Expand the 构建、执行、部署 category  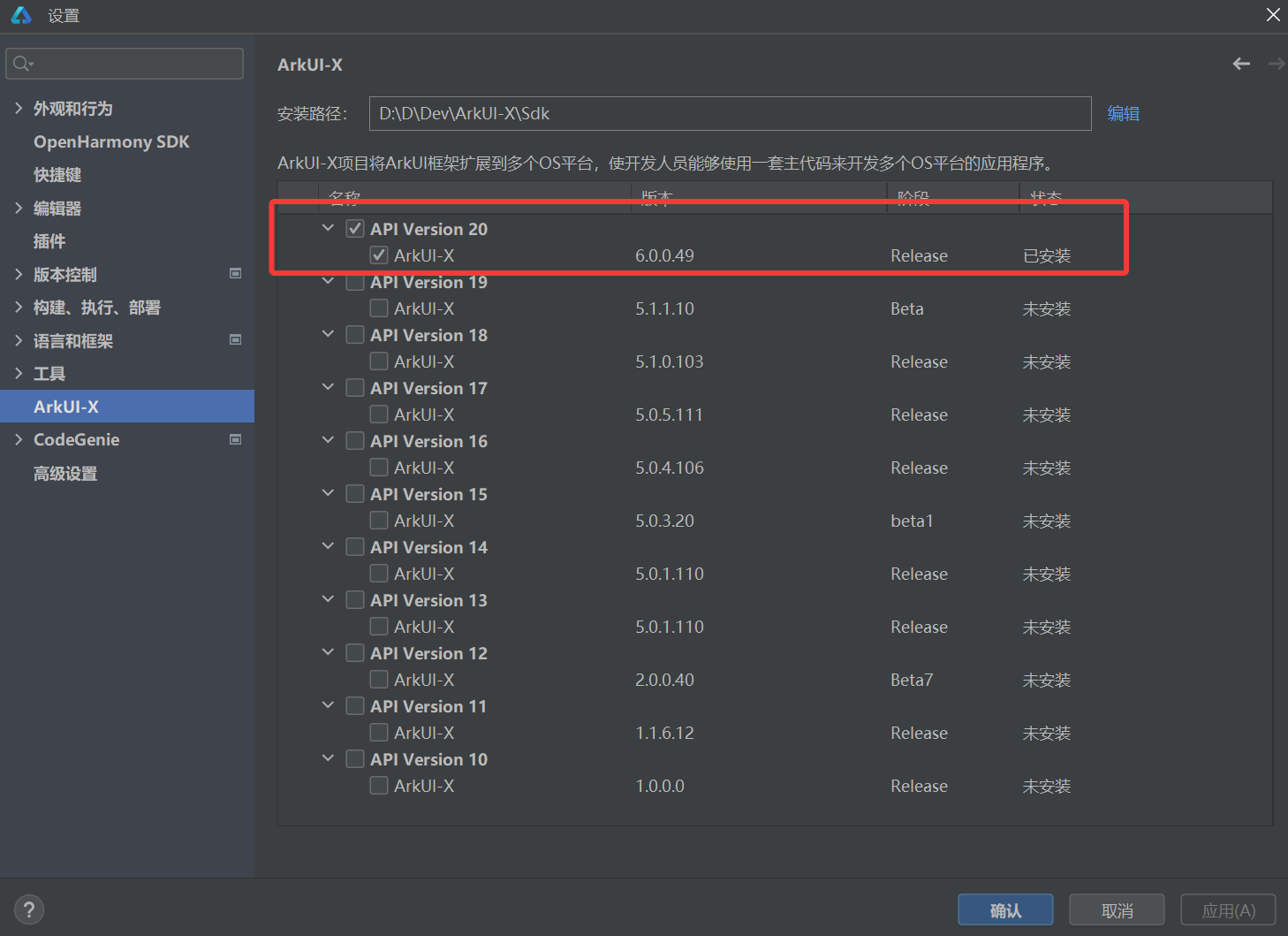(x=19, y=307)
